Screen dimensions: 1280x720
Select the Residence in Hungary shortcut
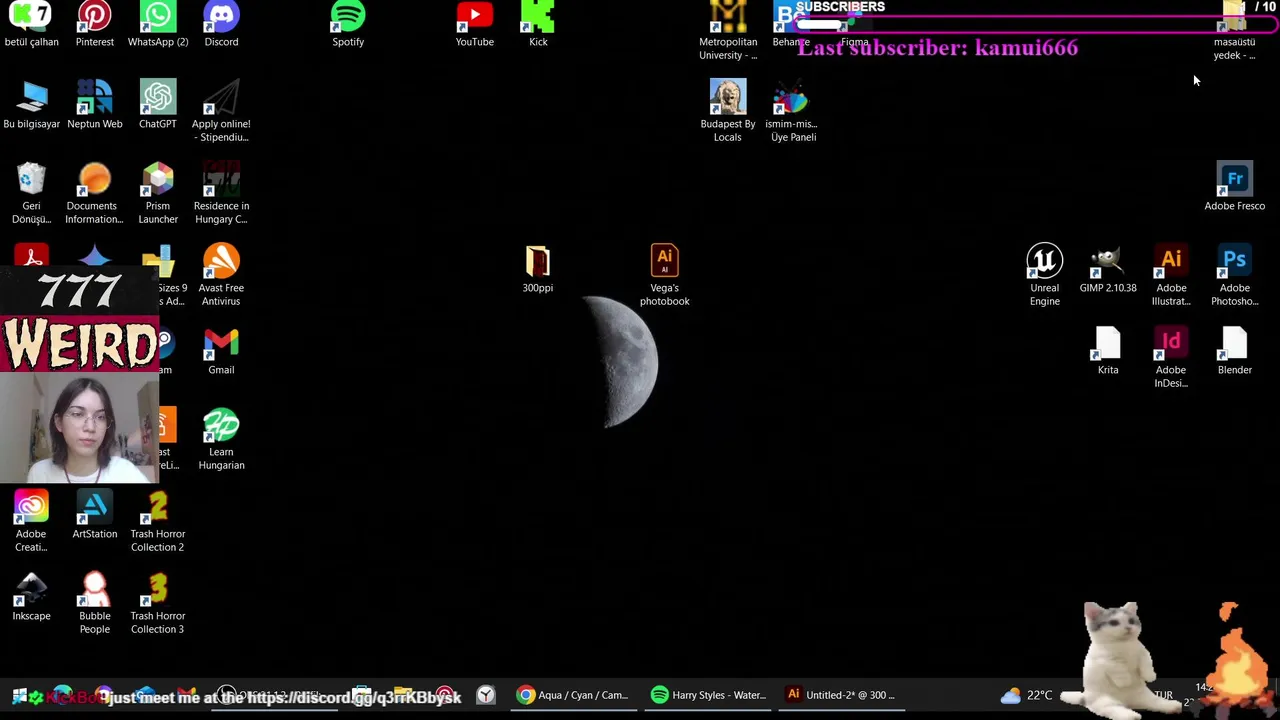click(221, 193)
